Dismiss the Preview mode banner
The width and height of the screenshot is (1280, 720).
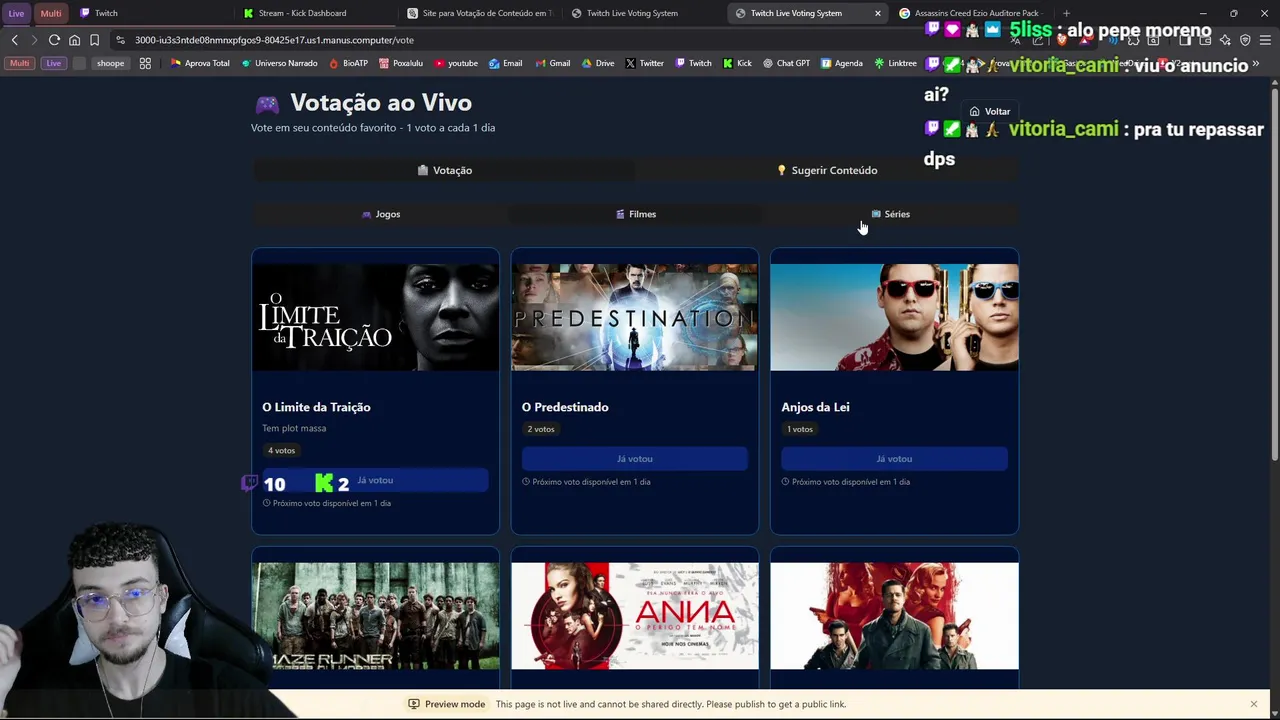pyautogui.click(x=1253, y=704)
